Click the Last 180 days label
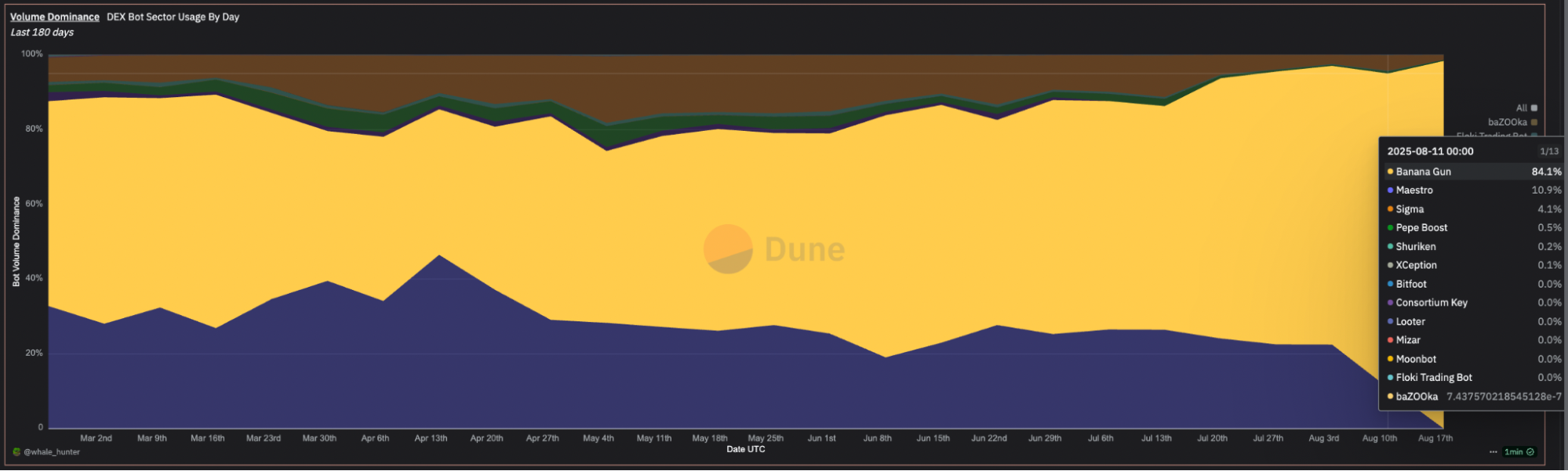 42,32
